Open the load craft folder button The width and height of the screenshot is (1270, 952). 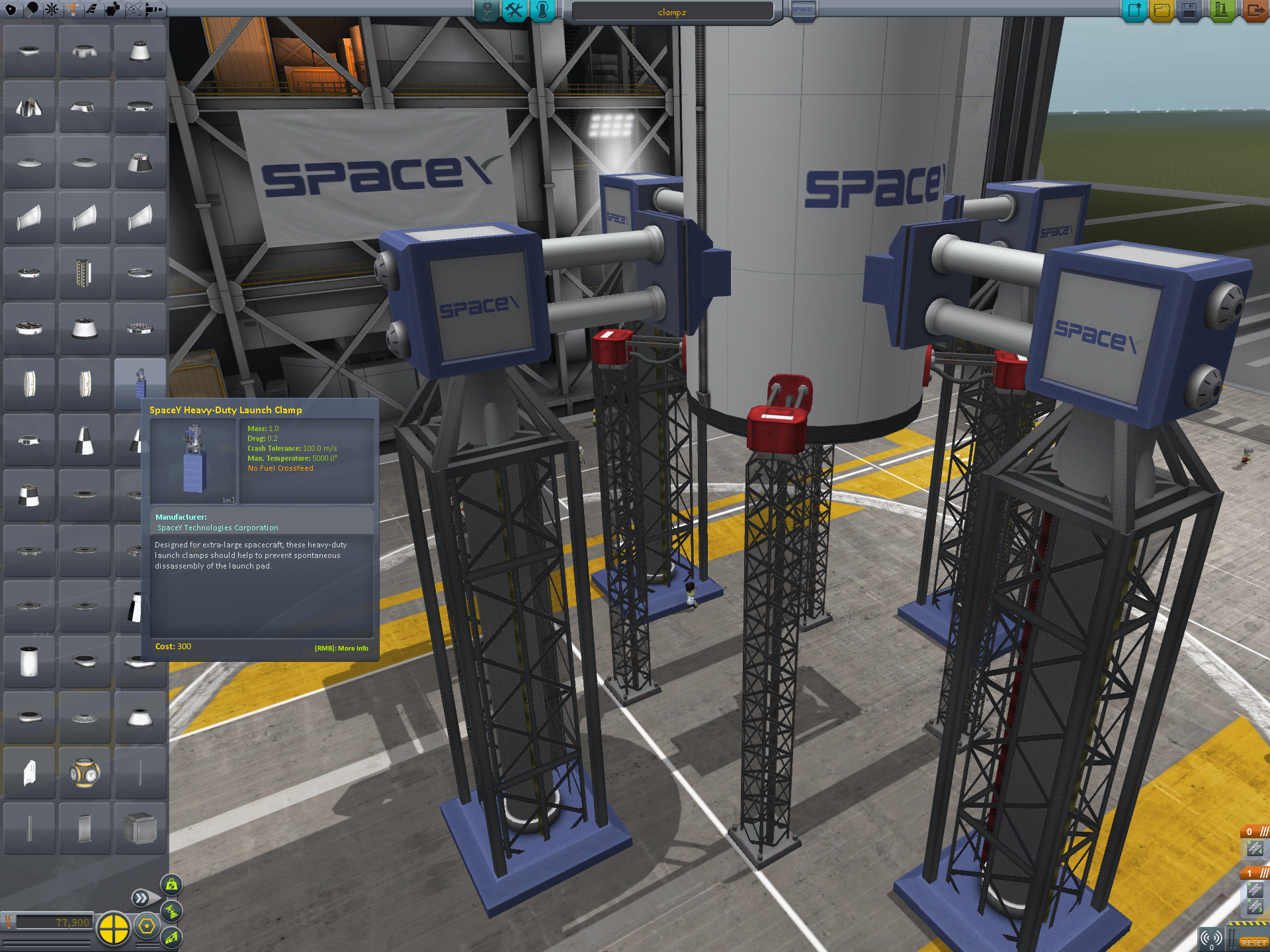[x=1162, y=11]
